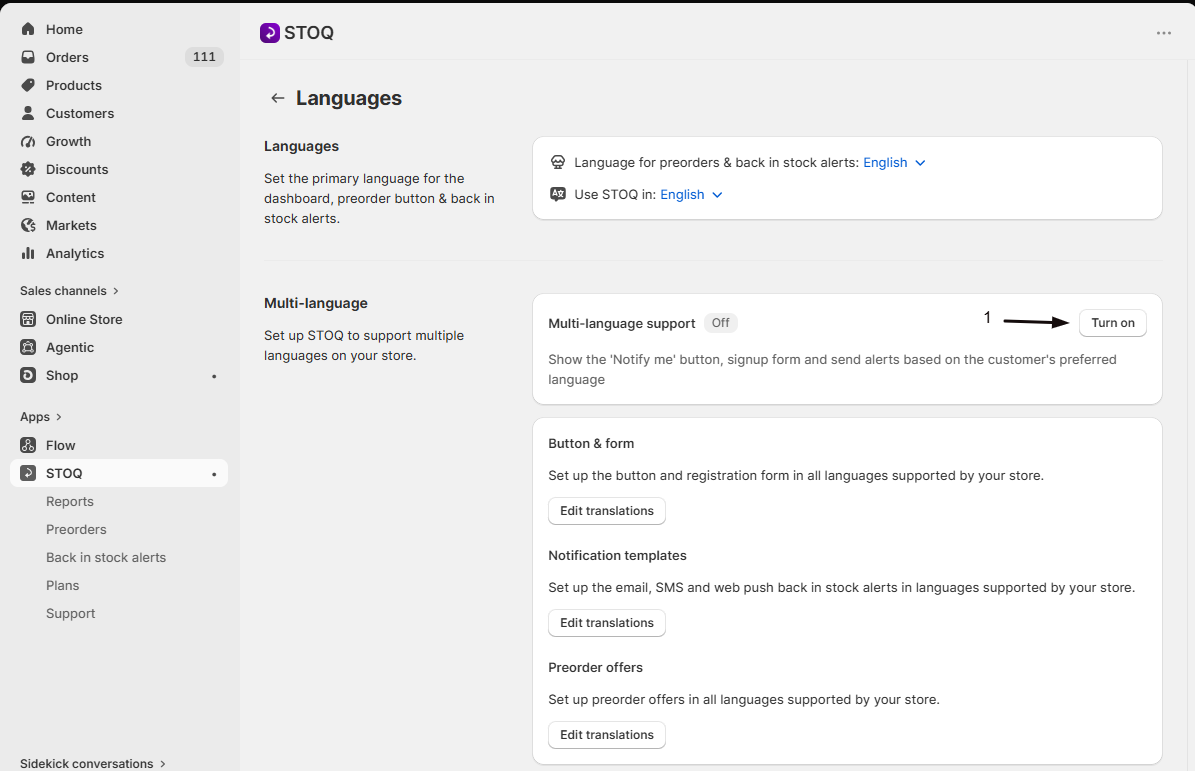Click the Online Store storefront icon

pos(28,319)
